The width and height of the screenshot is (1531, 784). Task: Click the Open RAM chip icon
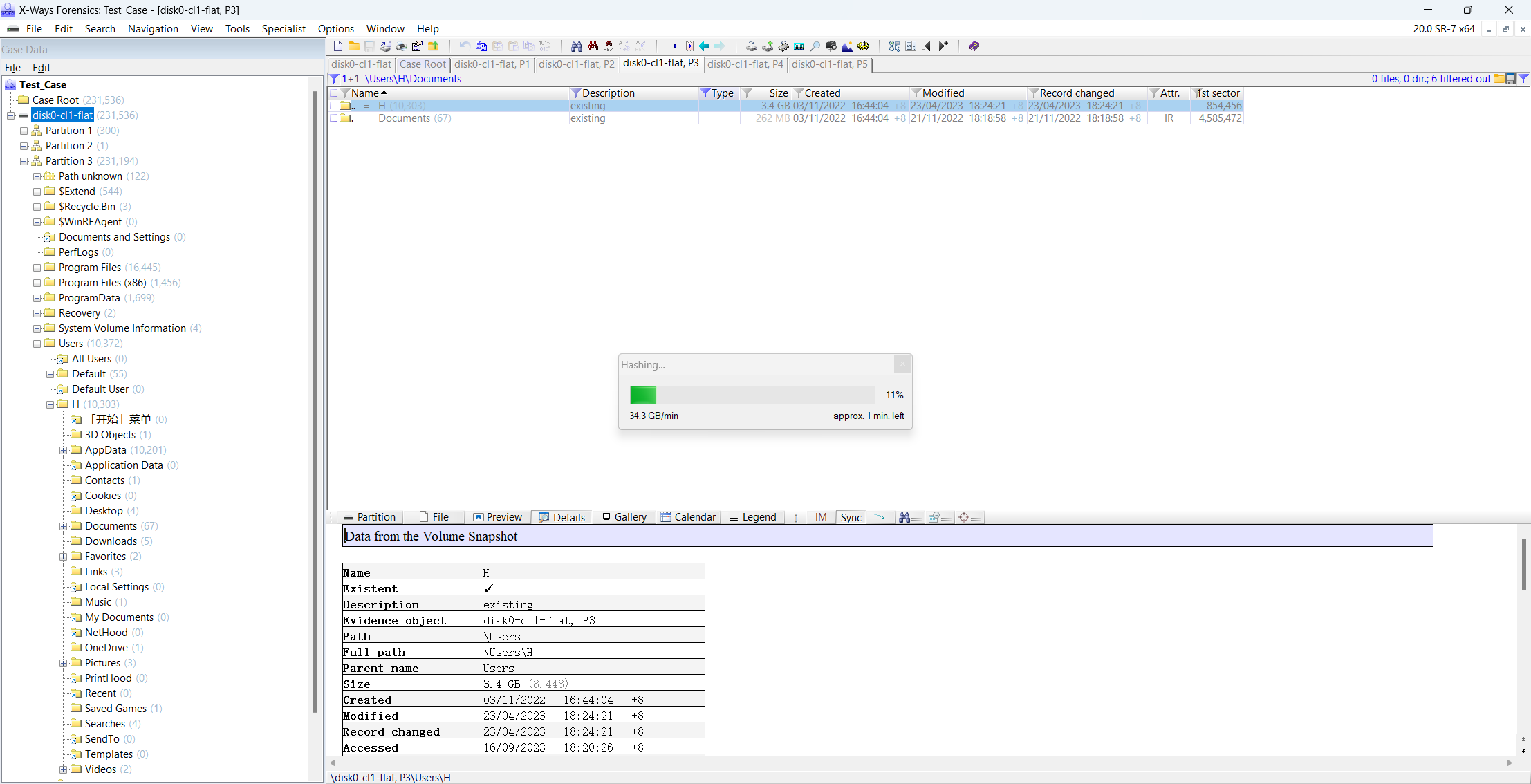click(783, 46)
